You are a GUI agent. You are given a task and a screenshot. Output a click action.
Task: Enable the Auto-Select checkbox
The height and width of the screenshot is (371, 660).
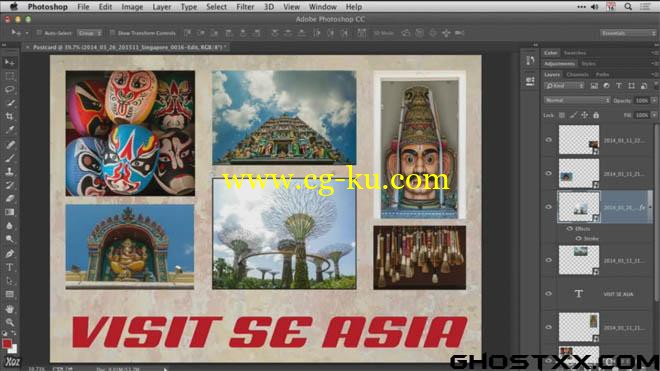39,33
